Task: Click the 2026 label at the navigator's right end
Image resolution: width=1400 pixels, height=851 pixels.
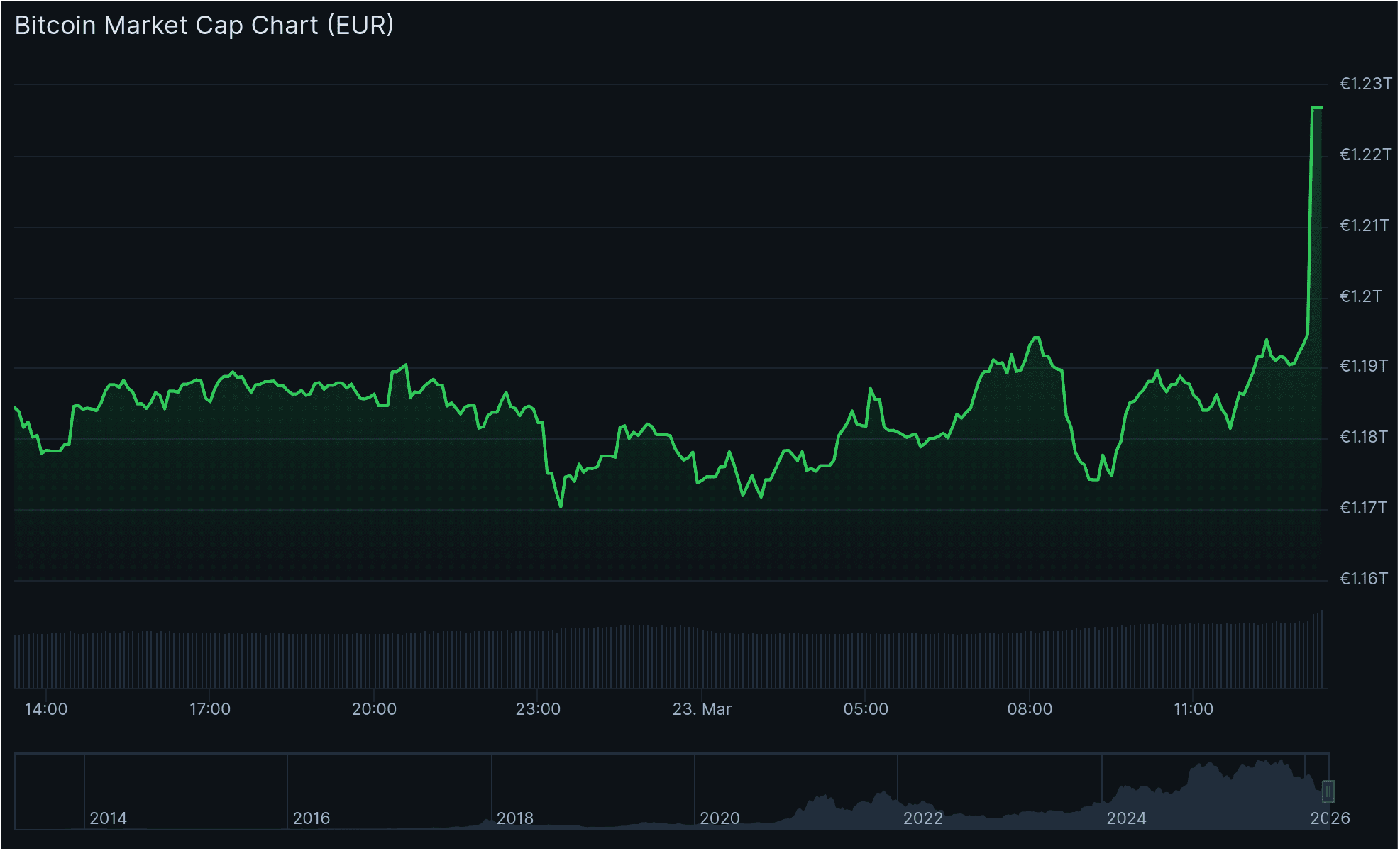Action: [x=1330, y=818]
